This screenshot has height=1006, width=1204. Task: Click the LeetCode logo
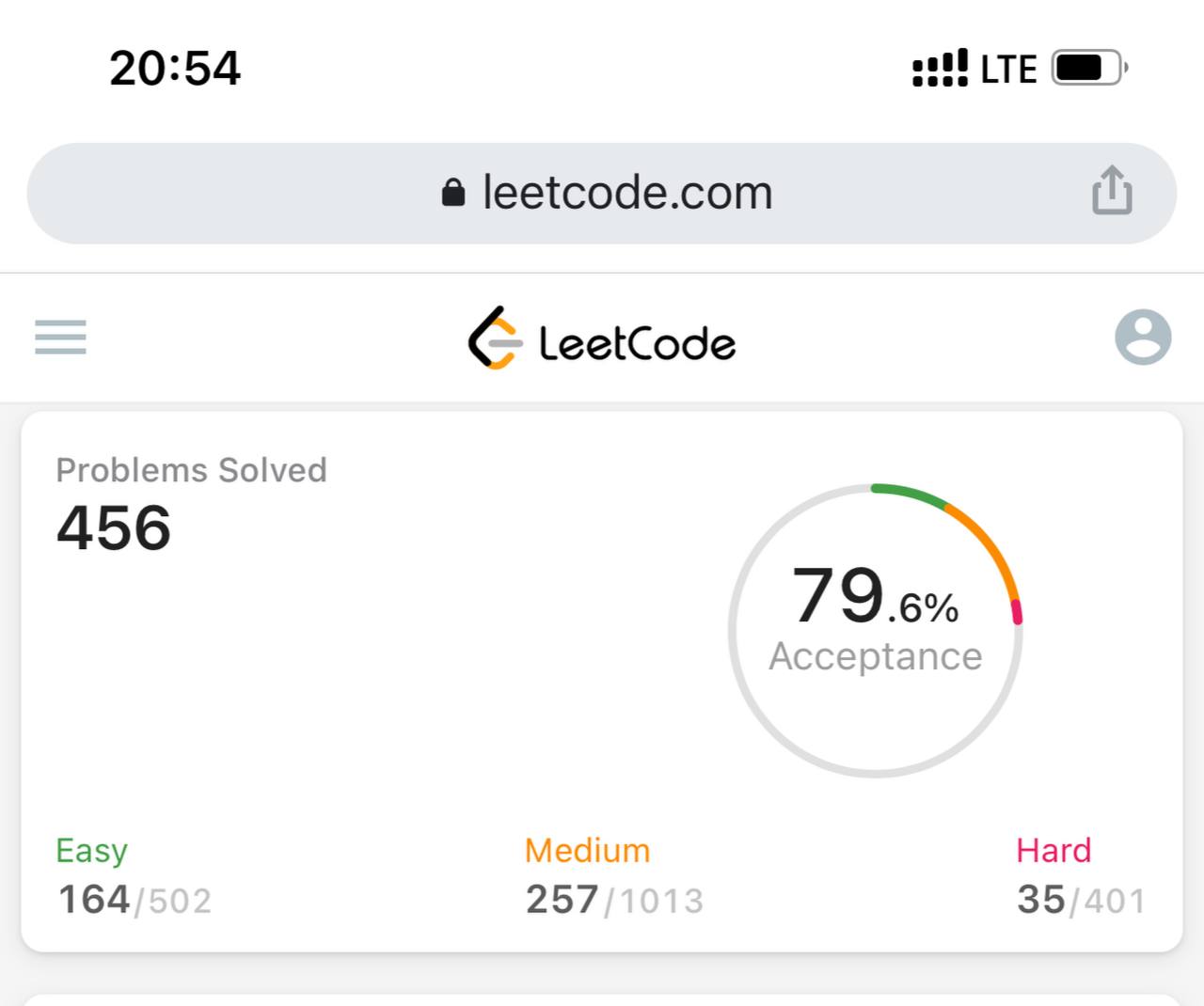pyautogui.click(x=602, y=338)
